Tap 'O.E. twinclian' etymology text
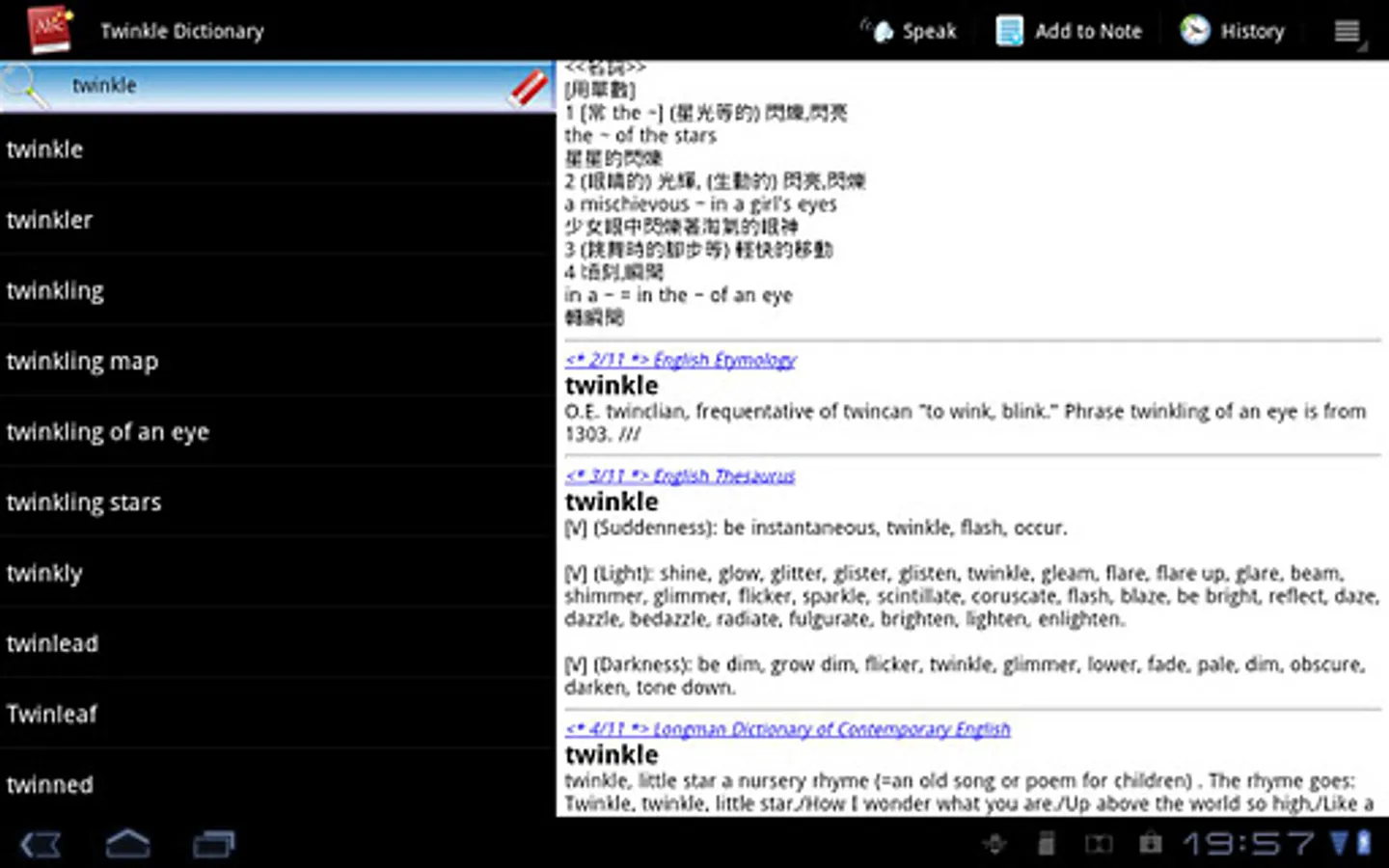Viewport: 1389px width, 868px height. pyautogui.click(x=966, y=422)
